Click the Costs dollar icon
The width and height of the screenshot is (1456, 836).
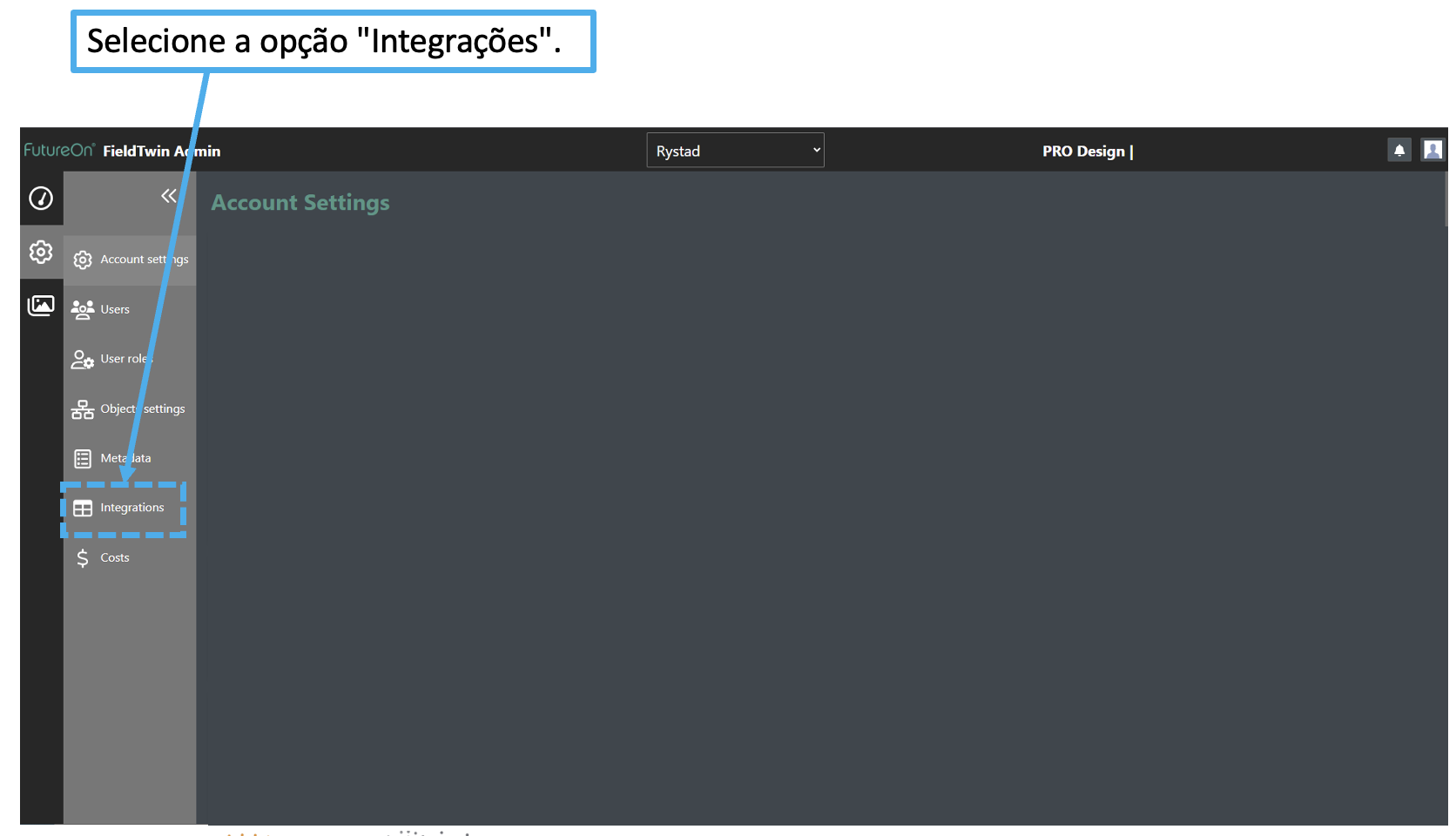83,558
